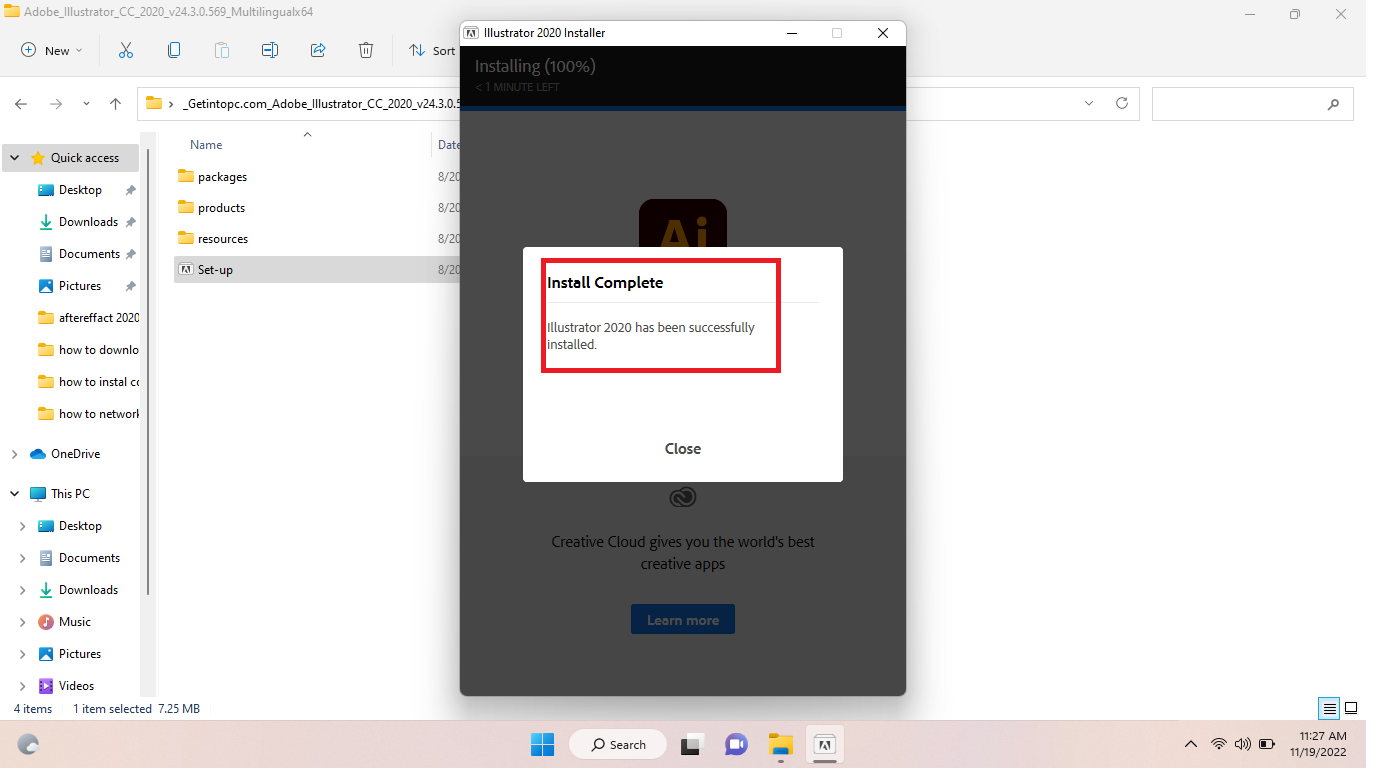The image size is (1378, 776).
Task: Click the taskbar Search box
Action: pyautogui.click(x=618, y=745)
